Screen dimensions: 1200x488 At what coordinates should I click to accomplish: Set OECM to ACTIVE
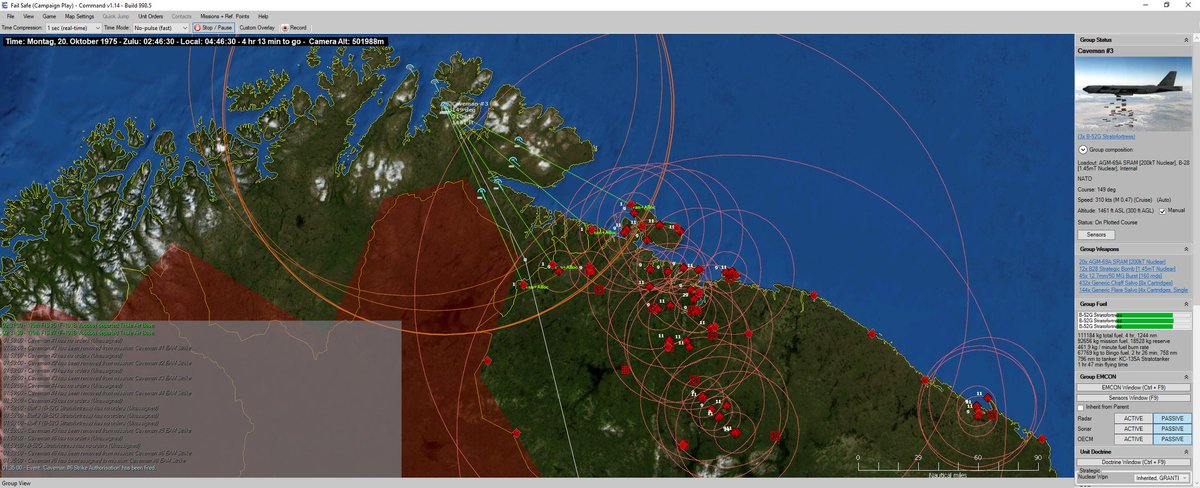(x=1134, y=439)
